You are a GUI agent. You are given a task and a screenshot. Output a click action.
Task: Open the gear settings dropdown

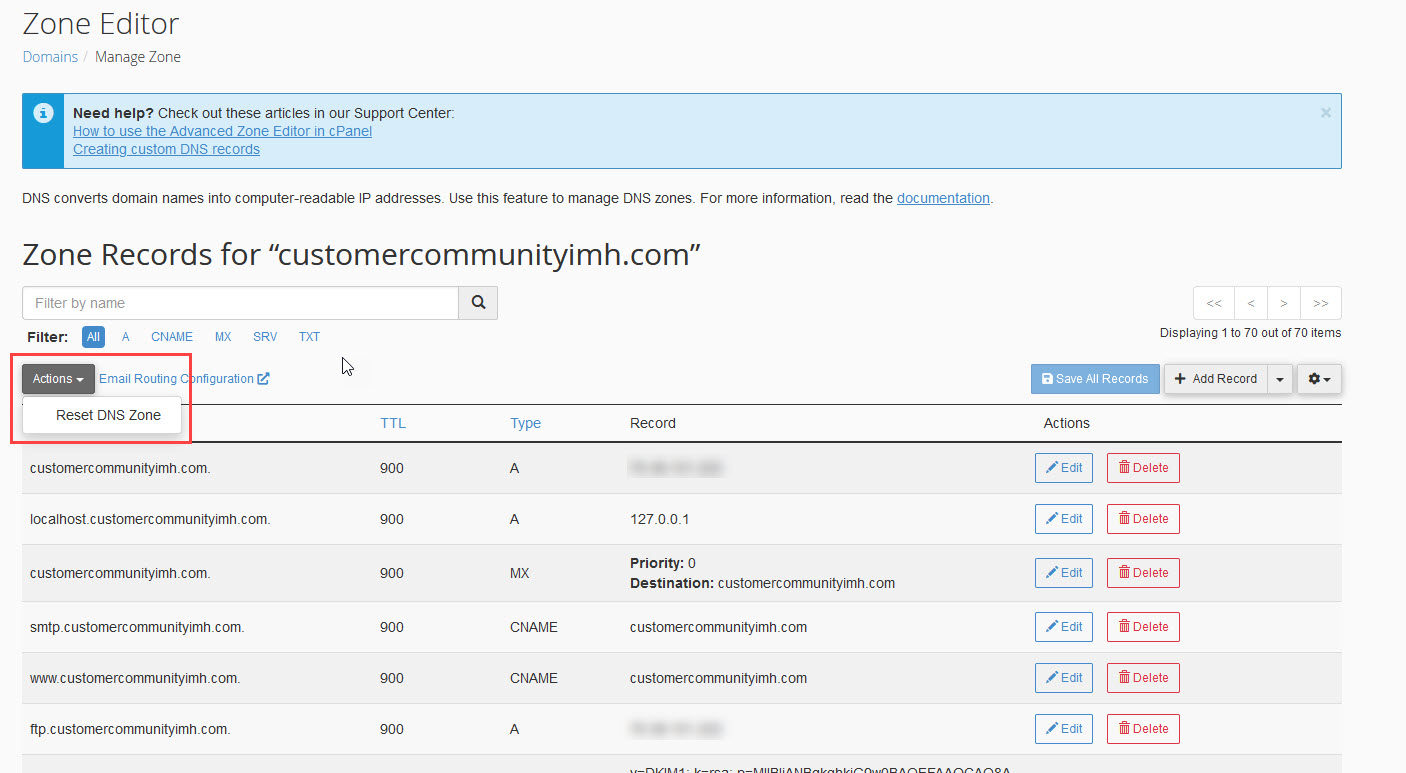1319,379
